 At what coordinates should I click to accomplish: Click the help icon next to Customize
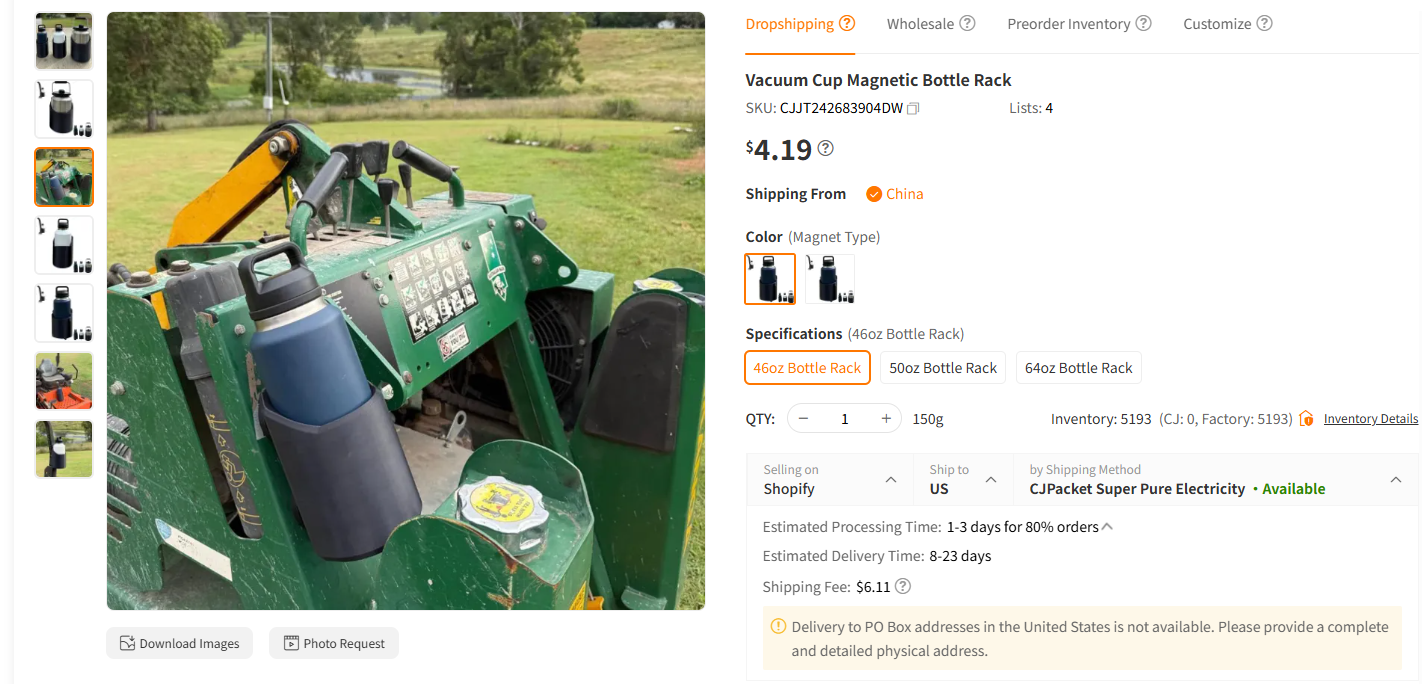[x=1264, y=24]
